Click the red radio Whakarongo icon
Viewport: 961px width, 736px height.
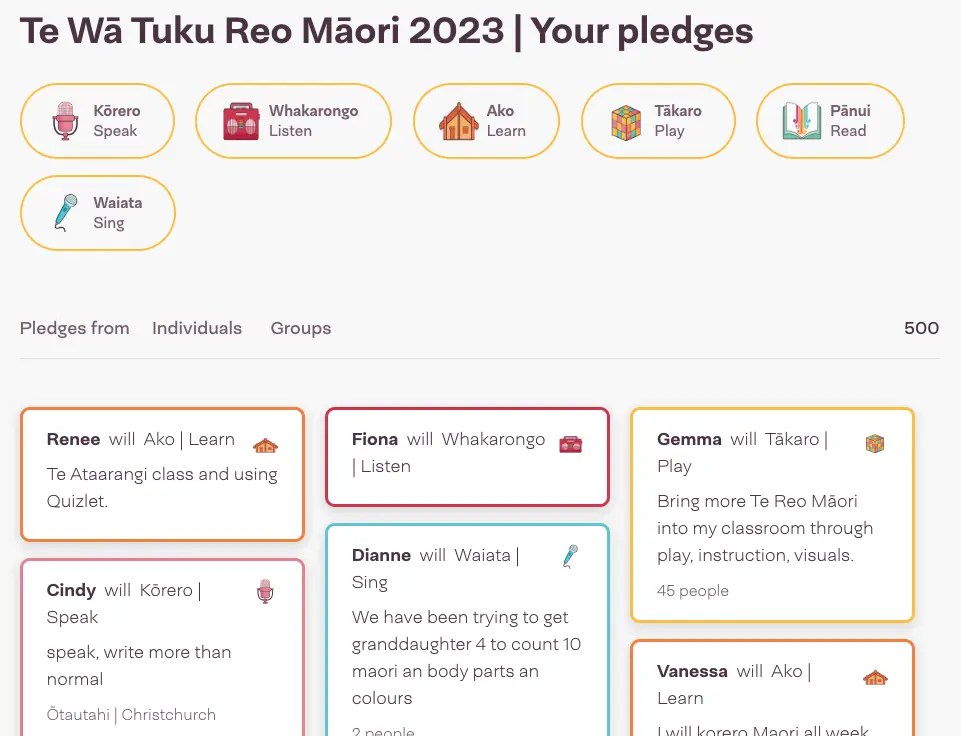click(241, 121)
